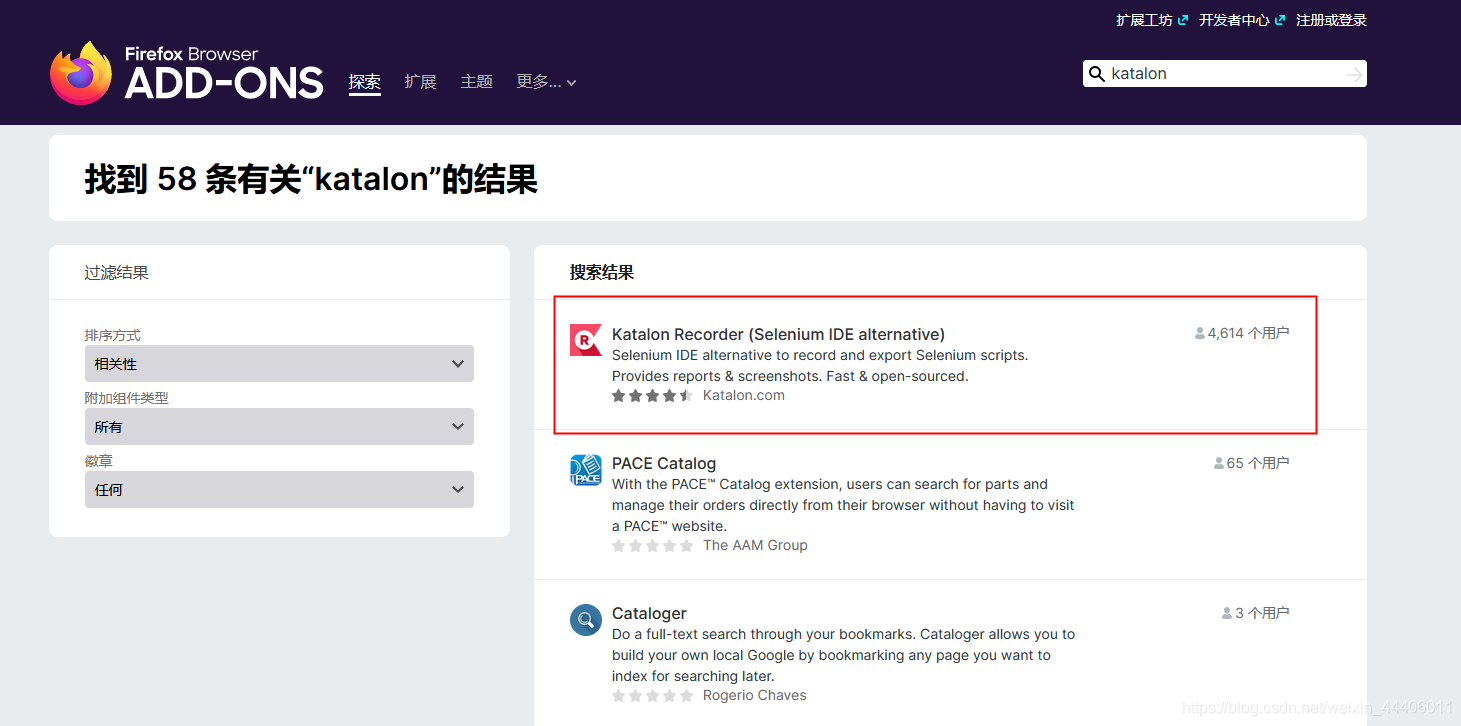
Task: Click the PACE Catalog description text
Action: (843, 505)
